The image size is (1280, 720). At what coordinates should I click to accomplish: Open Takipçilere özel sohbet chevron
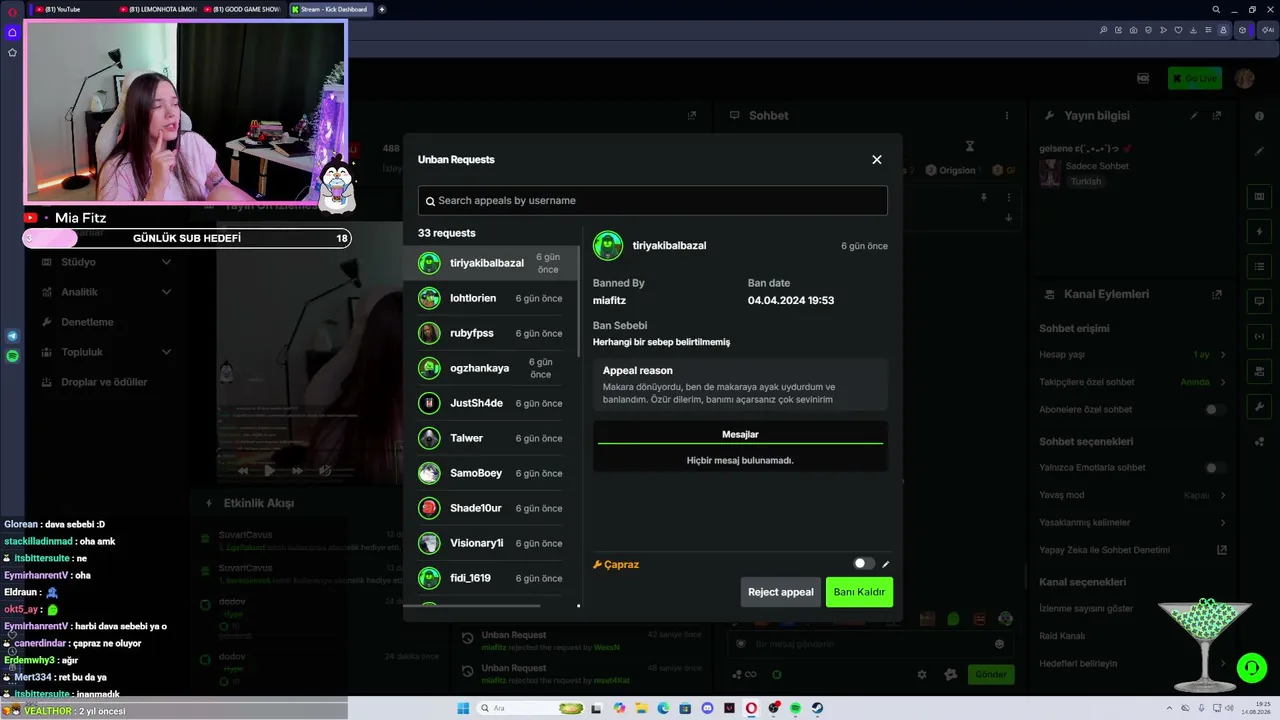coord(1222,382)
